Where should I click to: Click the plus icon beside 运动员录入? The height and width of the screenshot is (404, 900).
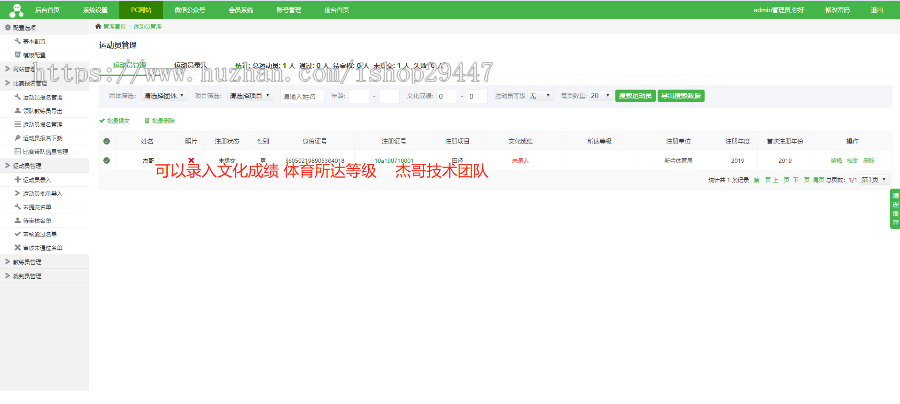click(17, 180)
